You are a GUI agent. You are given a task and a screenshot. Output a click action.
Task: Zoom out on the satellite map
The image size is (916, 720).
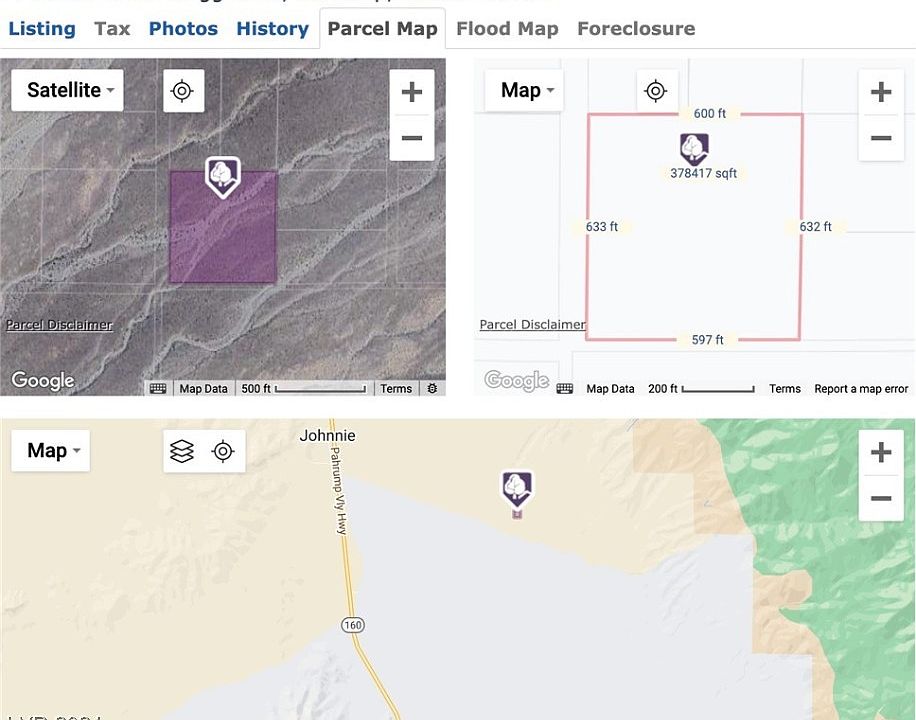point(411,138)
